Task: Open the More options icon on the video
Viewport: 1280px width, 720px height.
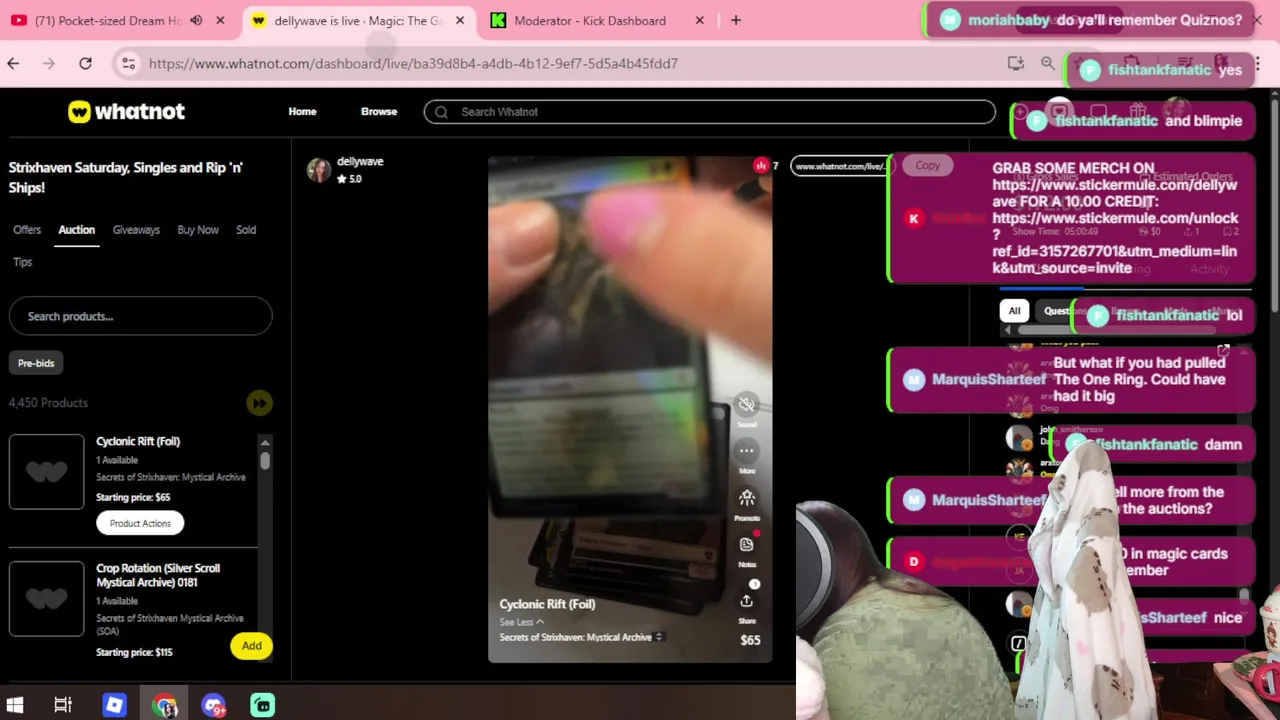Action: pyautogui.click(x=746, y=451)
